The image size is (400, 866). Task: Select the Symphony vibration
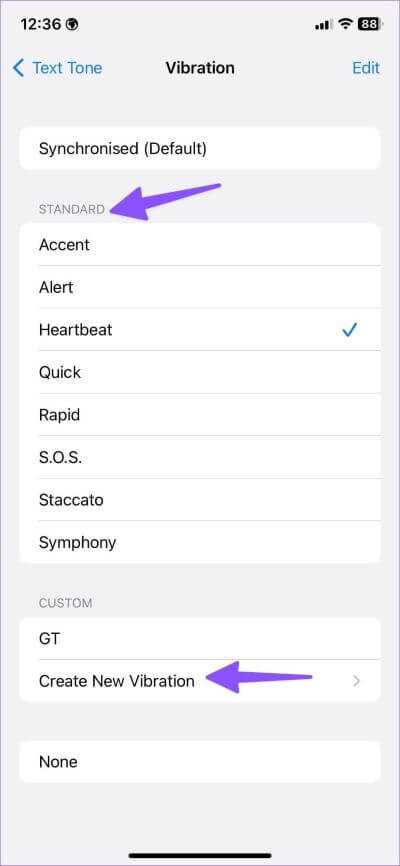click(199, 542)
